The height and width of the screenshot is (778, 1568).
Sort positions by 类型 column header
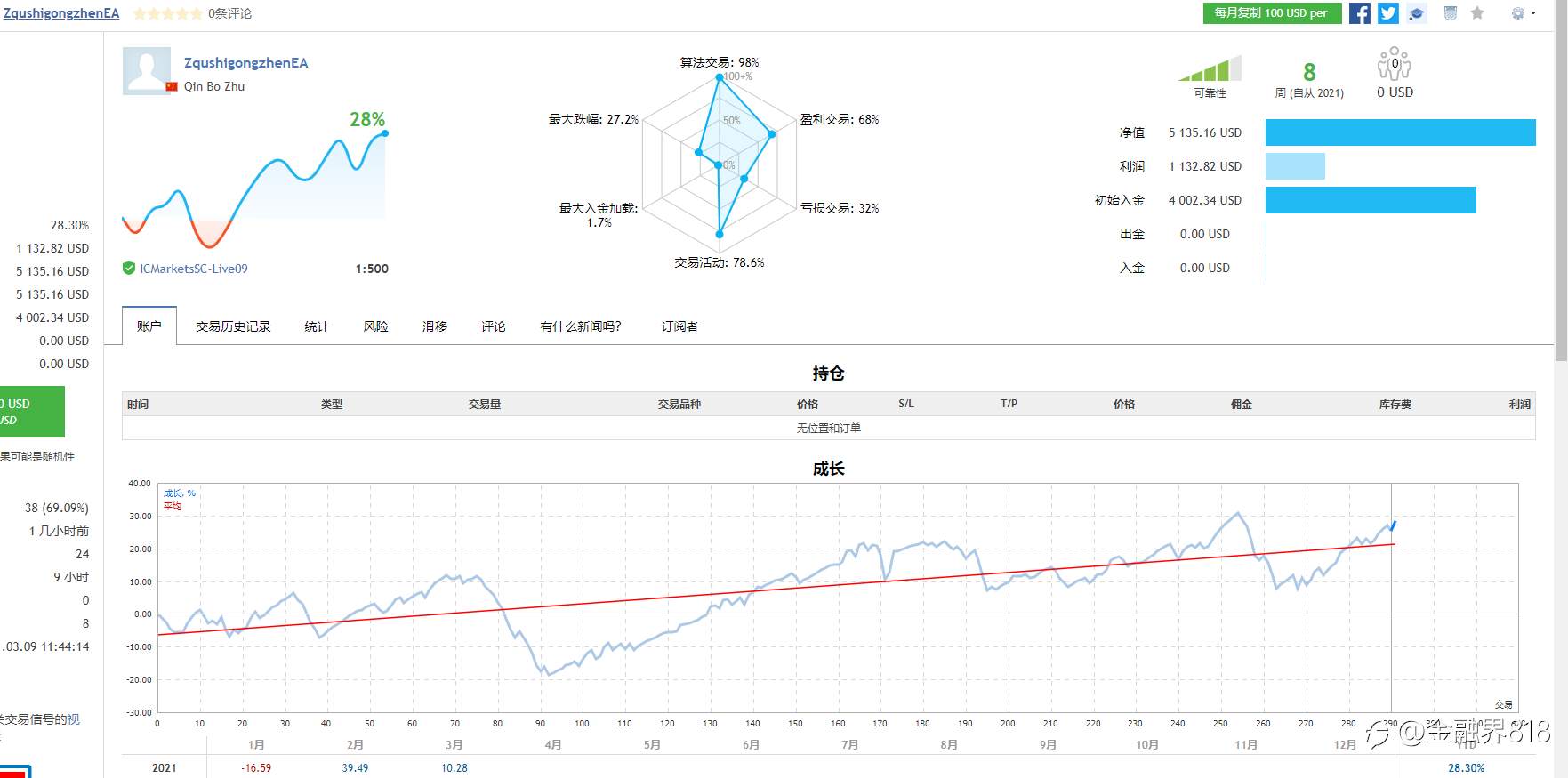pos(332,404)
